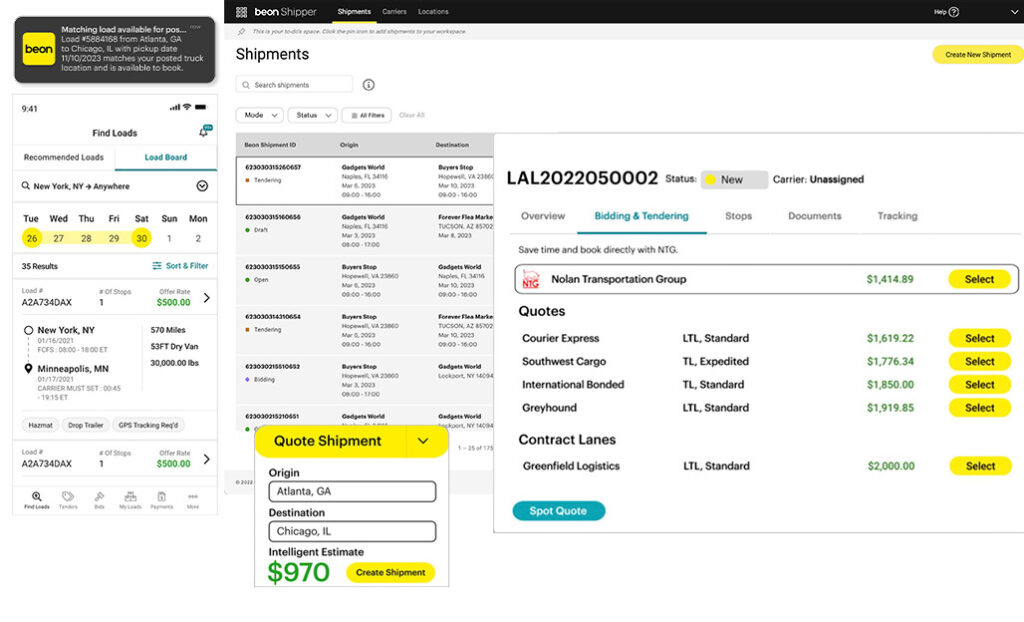Click the Clear All link
Screen dimensions: 1024x622
411,115
